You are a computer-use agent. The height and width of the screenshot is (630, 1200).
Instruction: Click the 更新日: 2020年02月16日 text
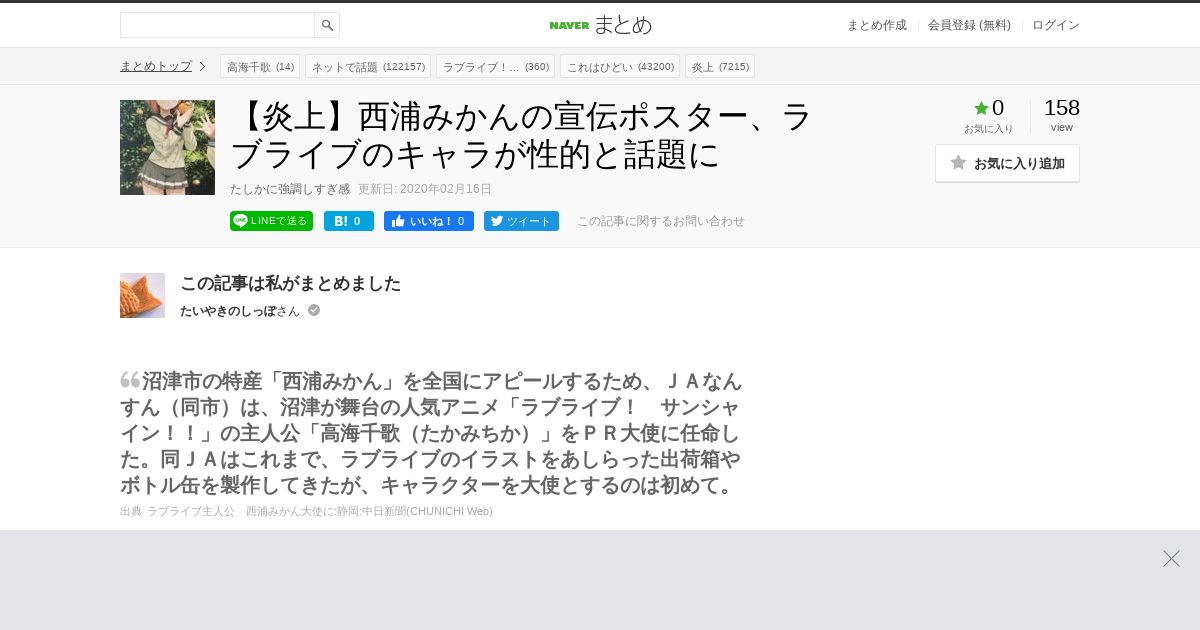pos(425,189)
